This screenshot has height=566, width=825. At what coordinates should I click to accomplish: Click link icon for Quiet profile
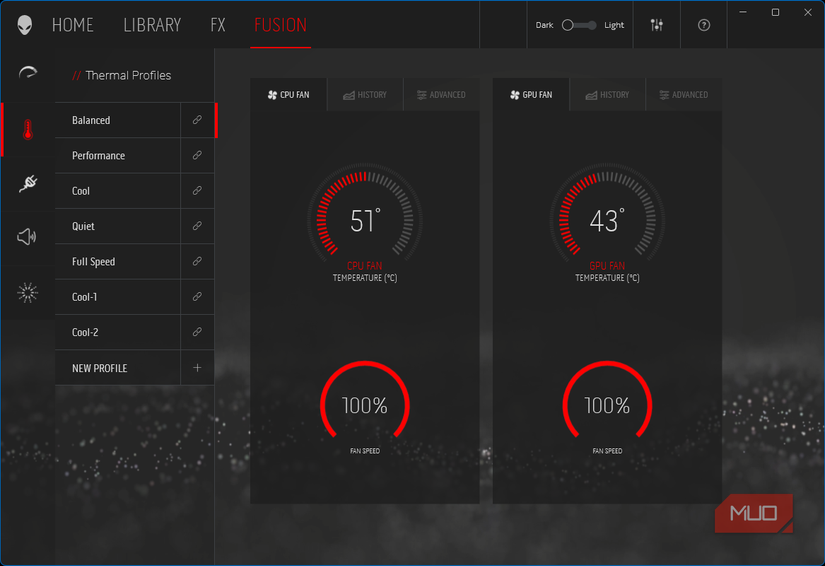click(x=197, y=226)
